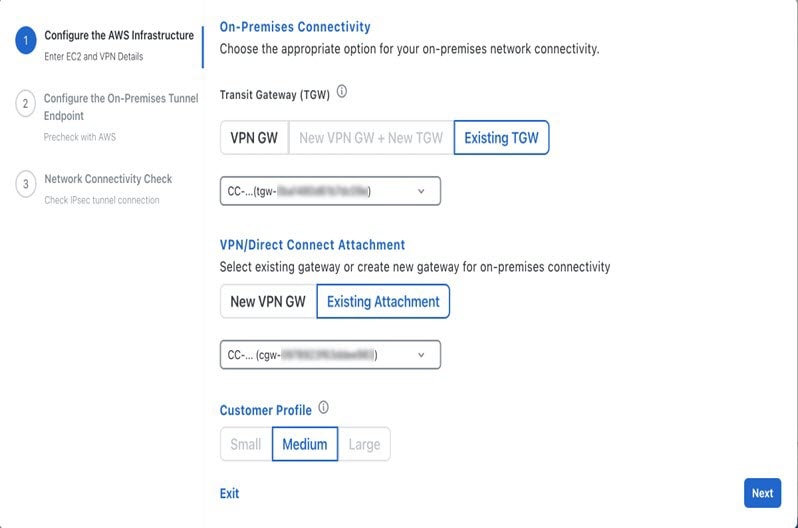The height and width of the screenshot is (528, 798).
Task: Click the step 3 circle icon
Action: 26,185
